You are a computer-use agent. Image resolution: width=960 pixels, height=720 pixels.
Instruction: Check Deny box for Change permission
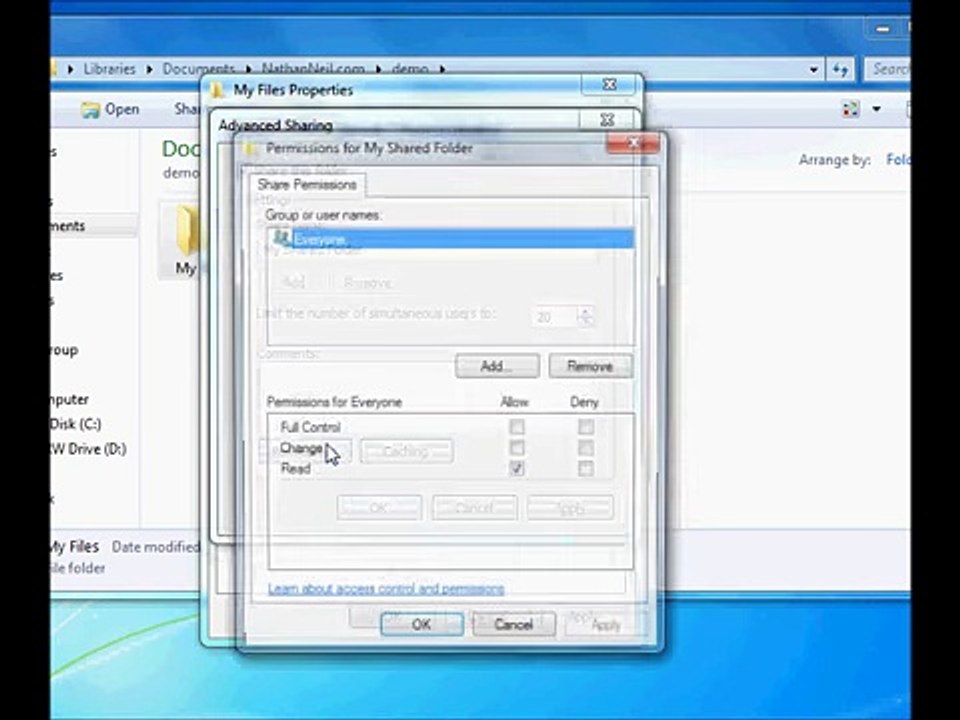586,448
